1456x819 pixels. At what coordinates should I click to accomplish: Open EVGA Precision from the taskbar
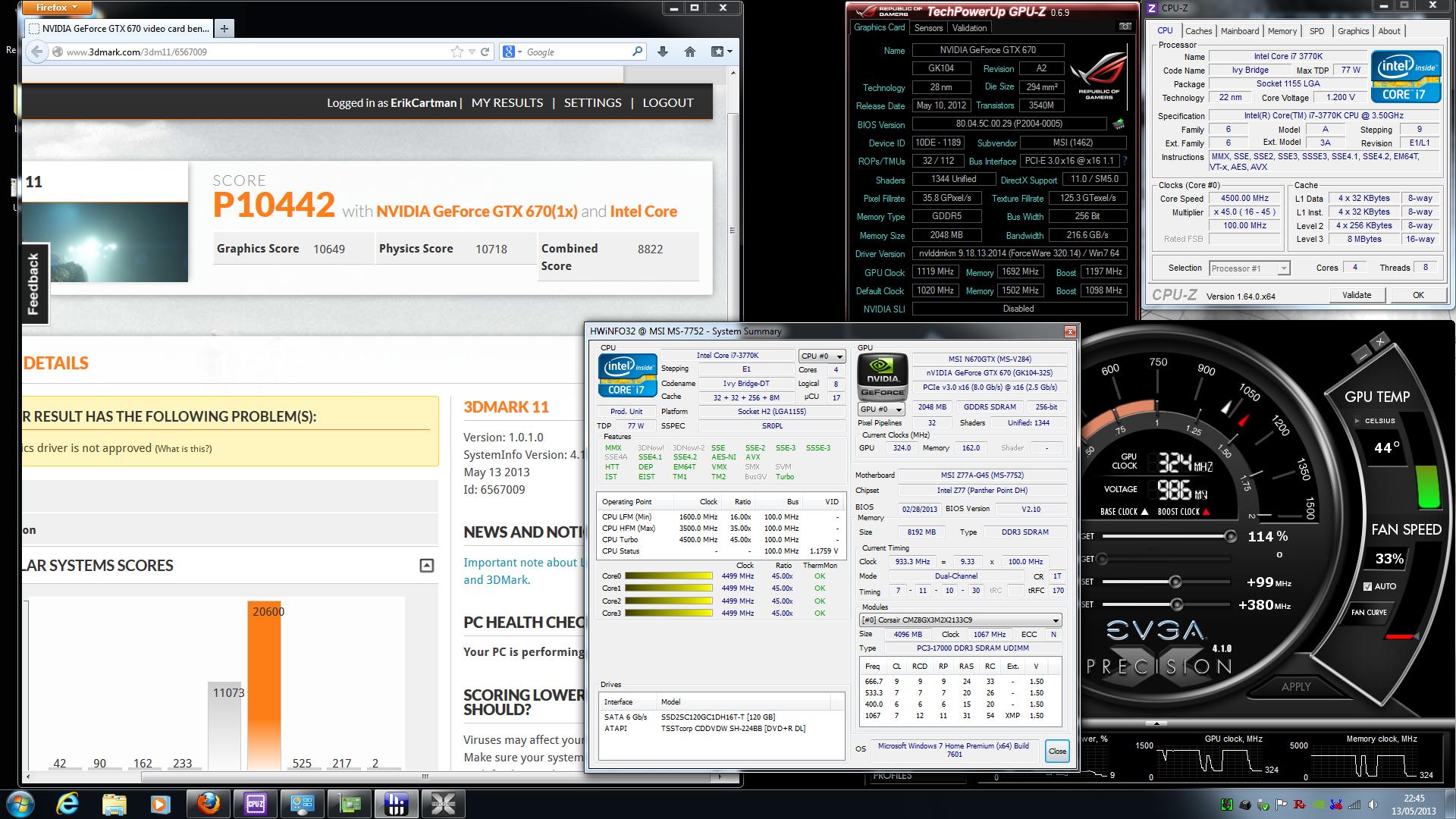(x=442, y=804)
